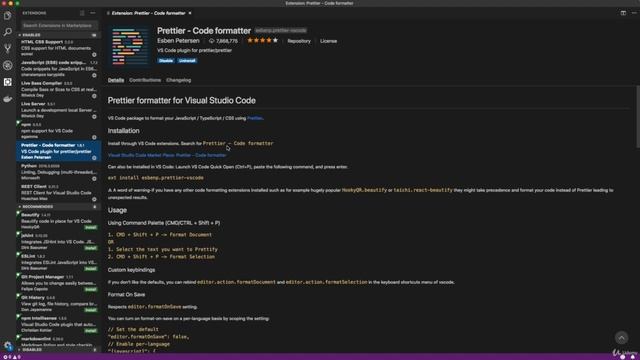640x360 pixels.
Task: Click the Uninstall button for Prettier
Action: pos(187,60)
